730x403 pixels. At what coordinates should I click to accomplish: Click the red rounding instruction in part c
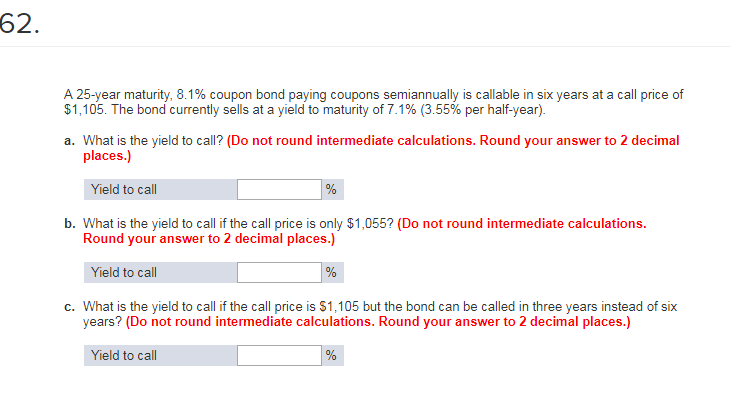point(378,322)
